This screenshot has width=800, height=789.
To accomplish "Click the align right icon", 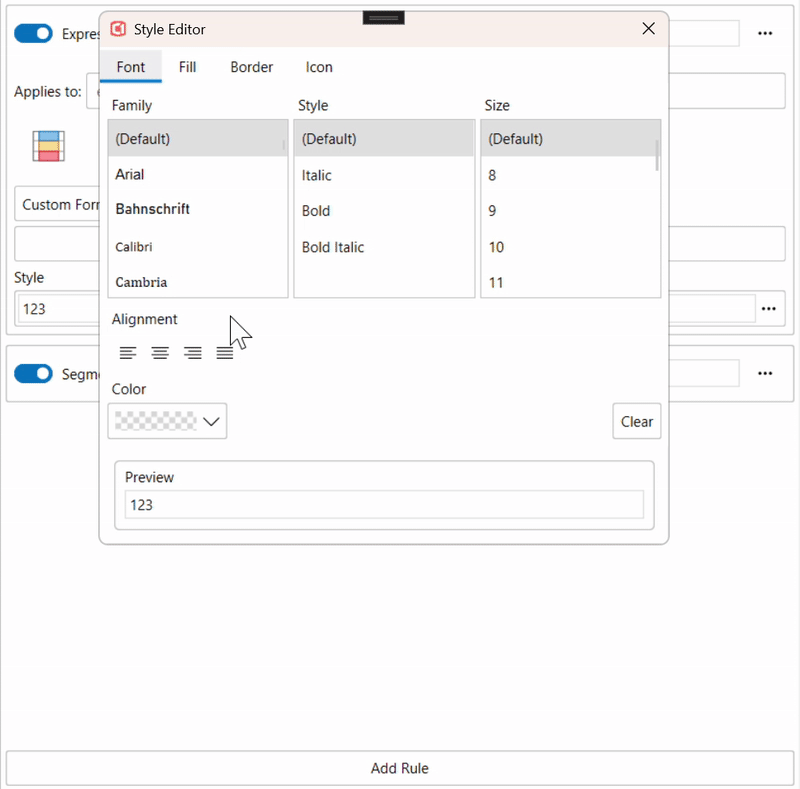I will click(193, 353).
